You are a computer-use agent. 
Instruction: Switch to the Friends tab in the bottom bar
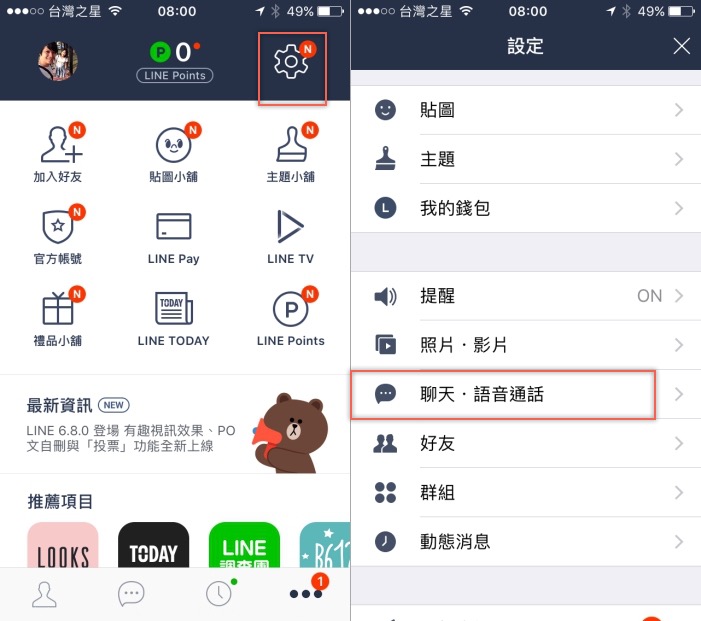[44, 594]
